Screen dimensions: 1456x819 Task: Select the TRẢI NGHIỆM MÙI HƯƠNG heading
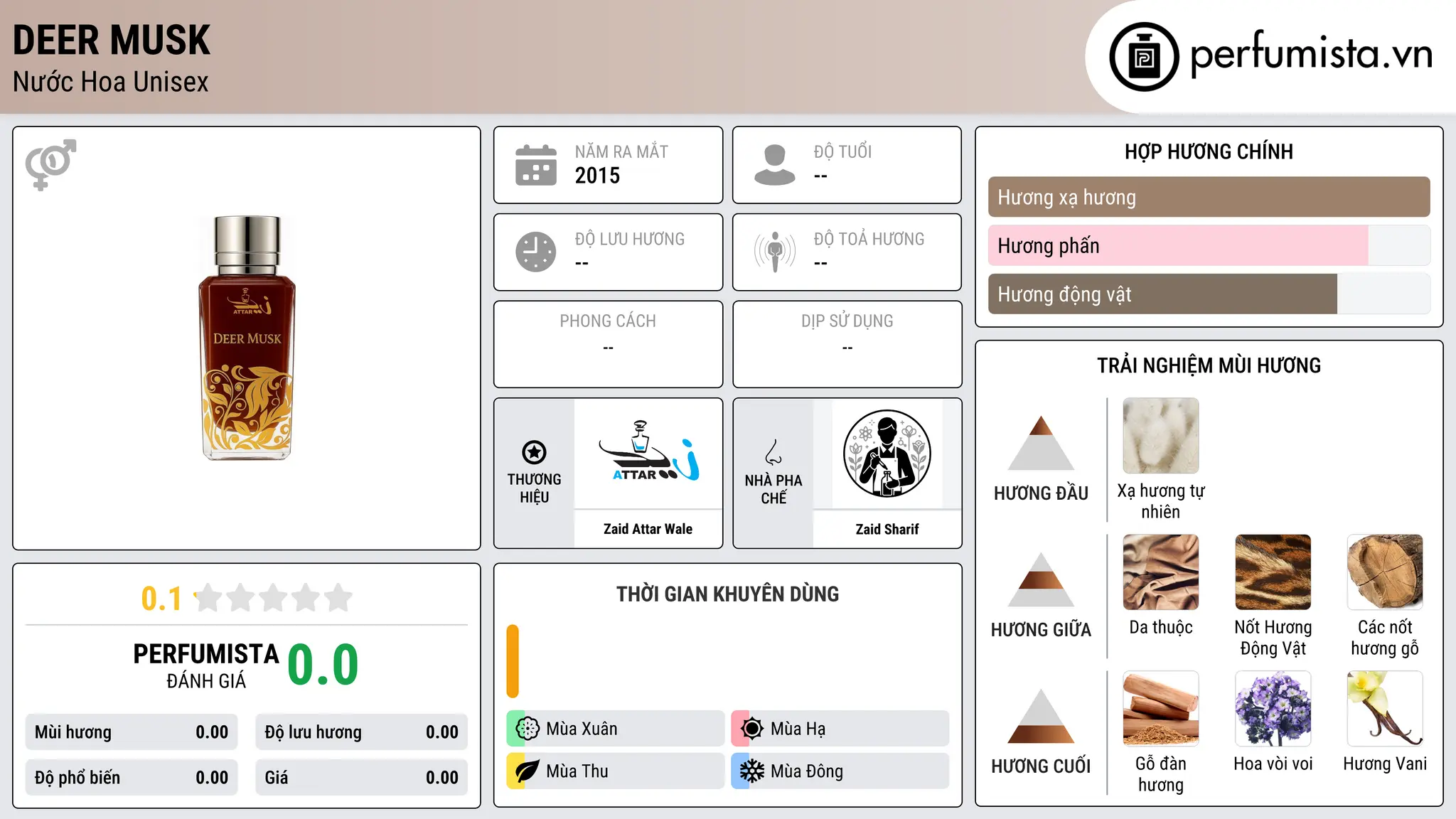point(1209,365)
